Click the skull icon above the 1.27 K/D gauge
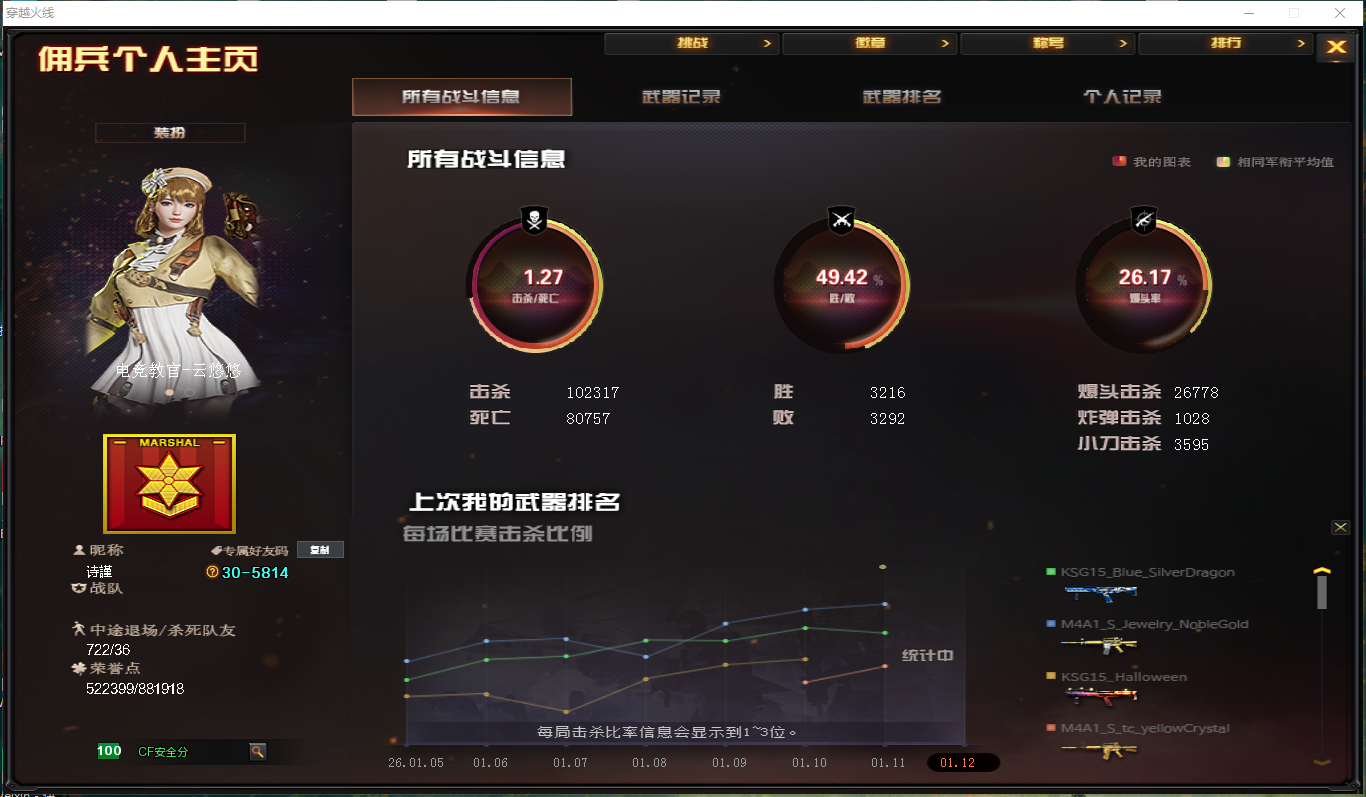 tap(536, 218)
